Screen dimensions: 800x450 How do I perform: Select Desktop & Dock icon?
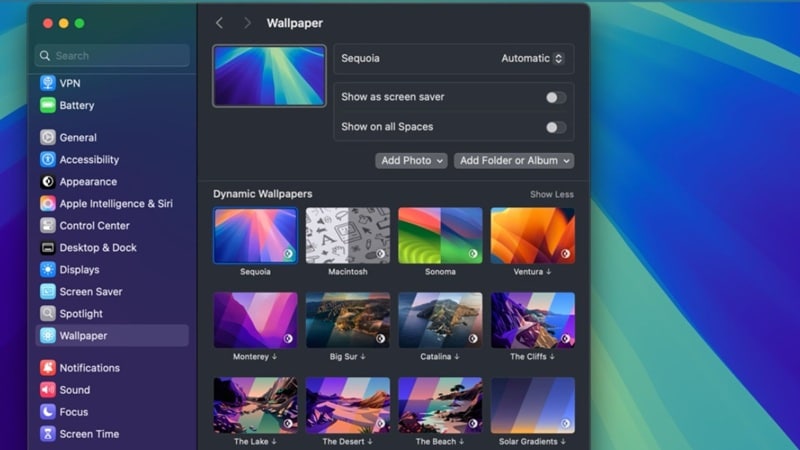pos(47,247)
